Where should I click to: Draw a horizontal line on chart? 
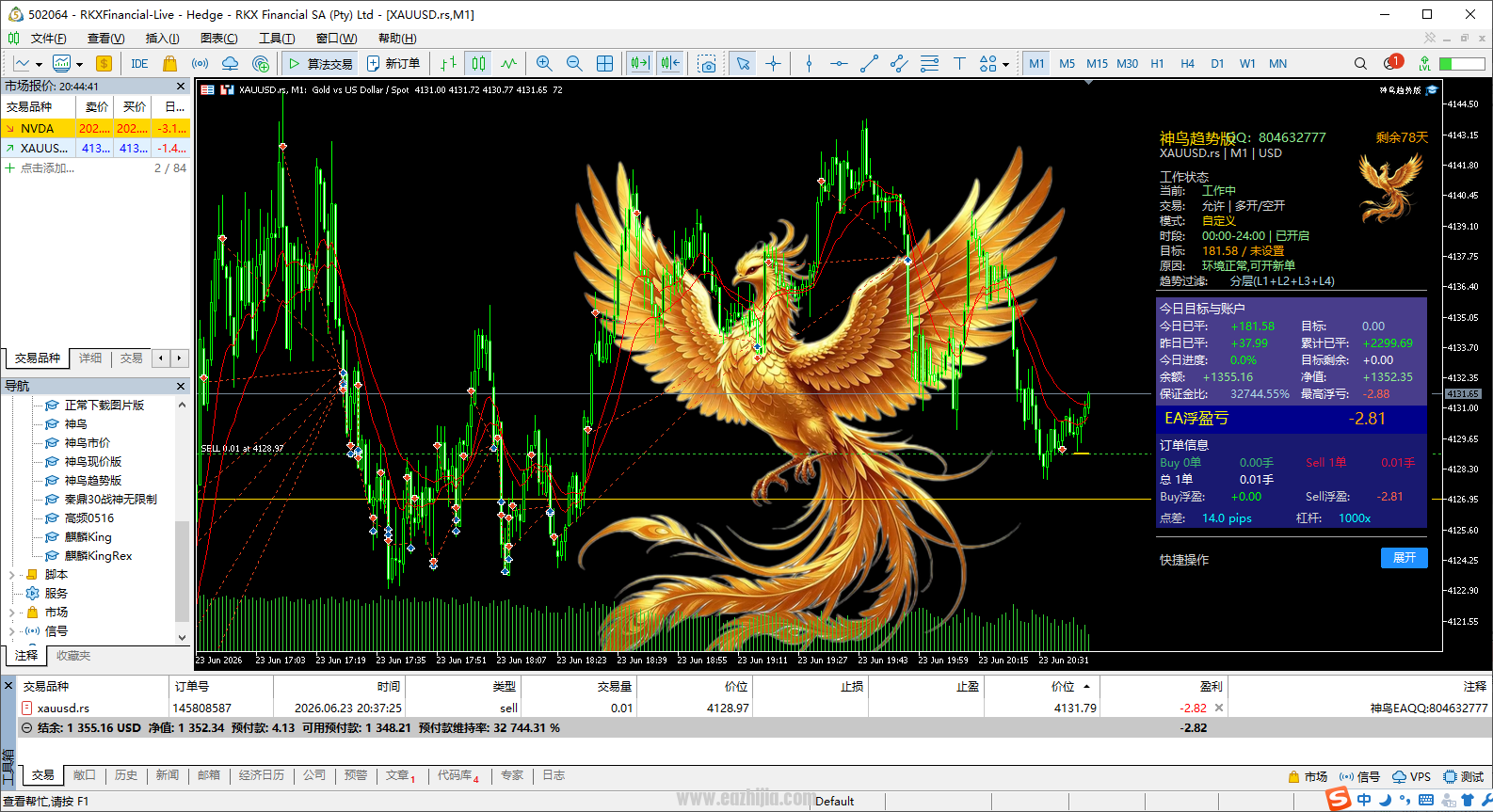click(x=839, y=64)
